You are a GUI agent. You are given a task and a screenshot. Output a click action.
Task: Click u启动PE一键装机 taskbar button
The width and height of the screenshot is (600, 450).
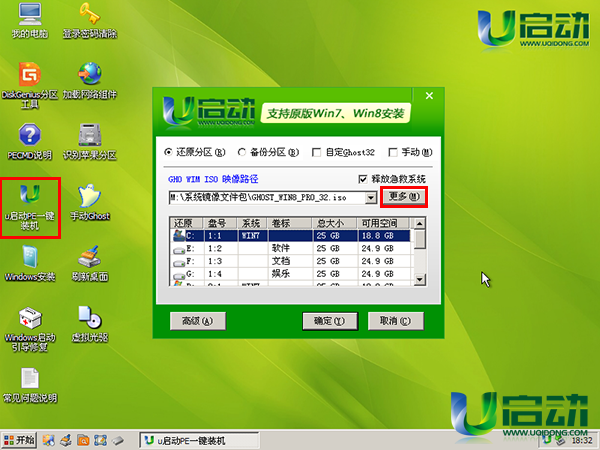point(199,440)
